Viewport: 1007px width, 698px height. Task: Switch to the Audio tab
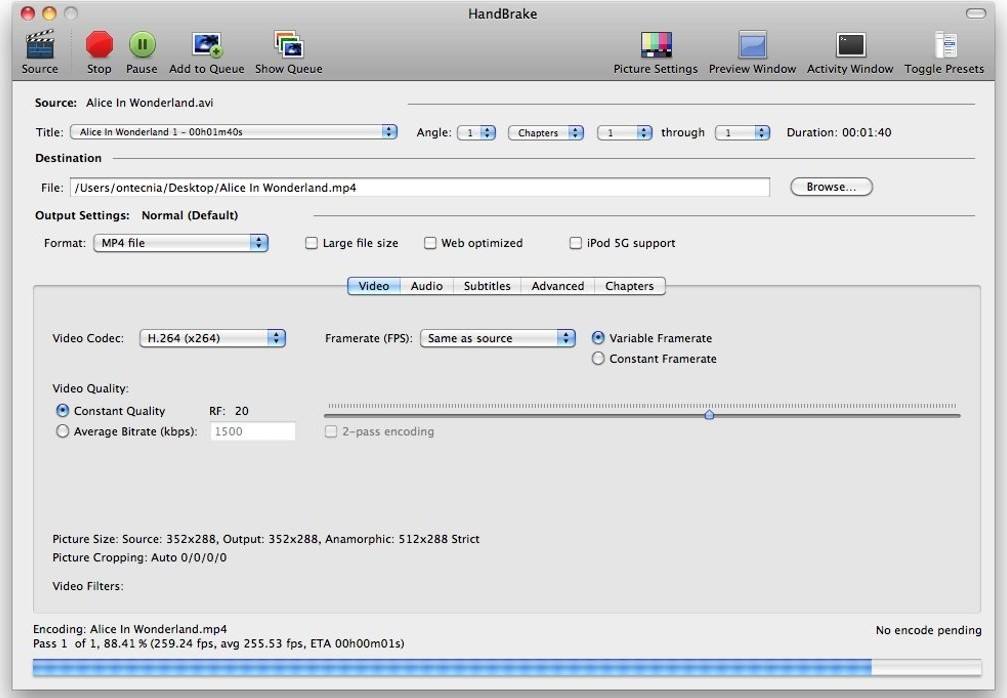tap(426, 286)
